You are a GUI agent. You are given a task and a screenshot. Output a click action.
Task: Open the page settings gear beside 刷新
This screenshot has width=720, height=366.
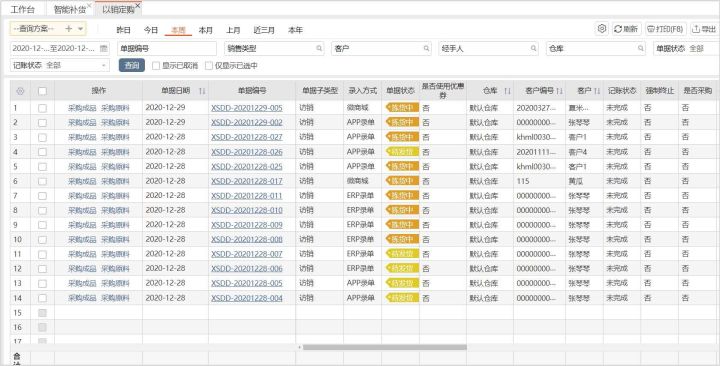[x=602, y=29]
